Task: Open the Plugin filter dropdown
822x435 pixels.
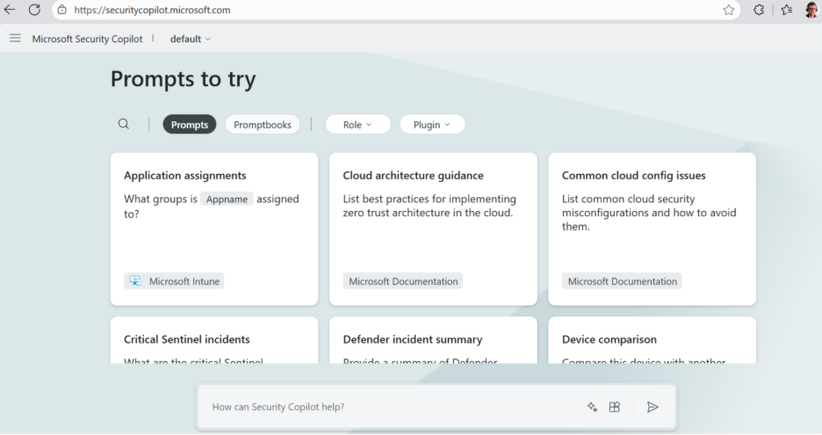Action: (432, 125)
